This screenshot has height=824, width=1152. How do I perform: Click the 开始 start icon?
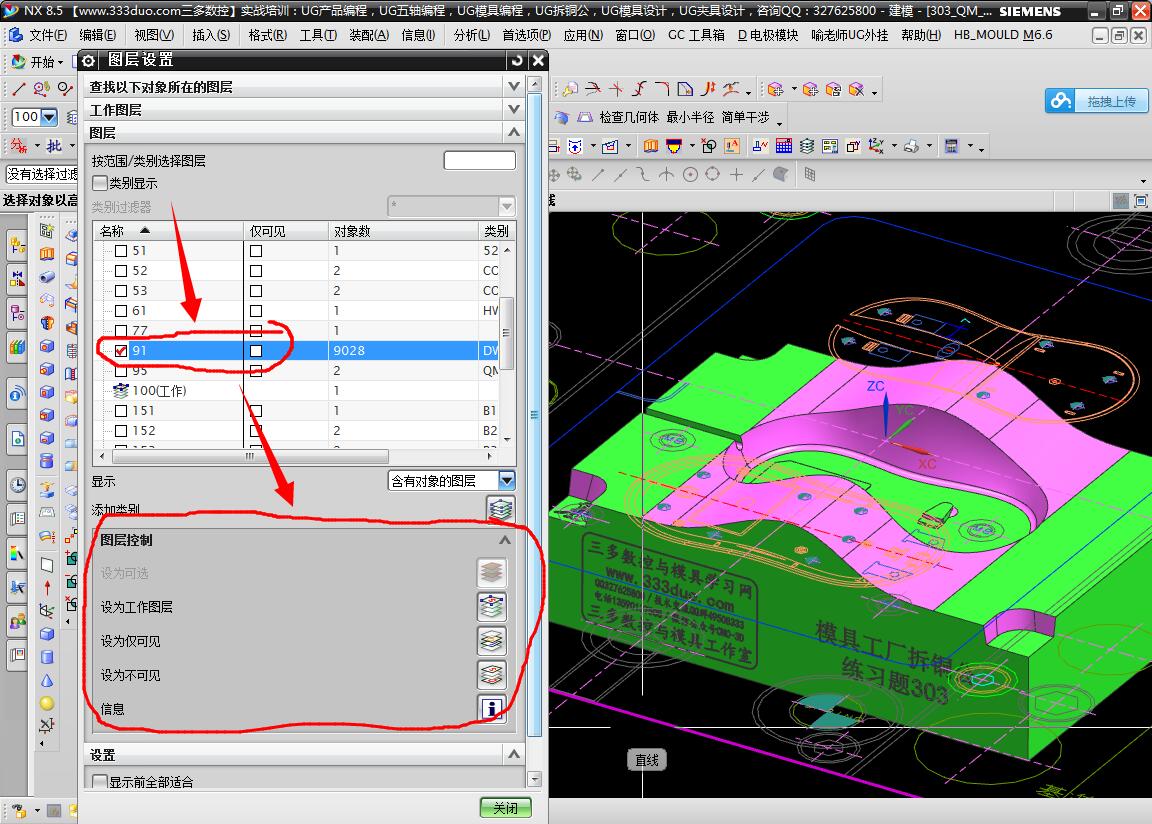point(18,62)
